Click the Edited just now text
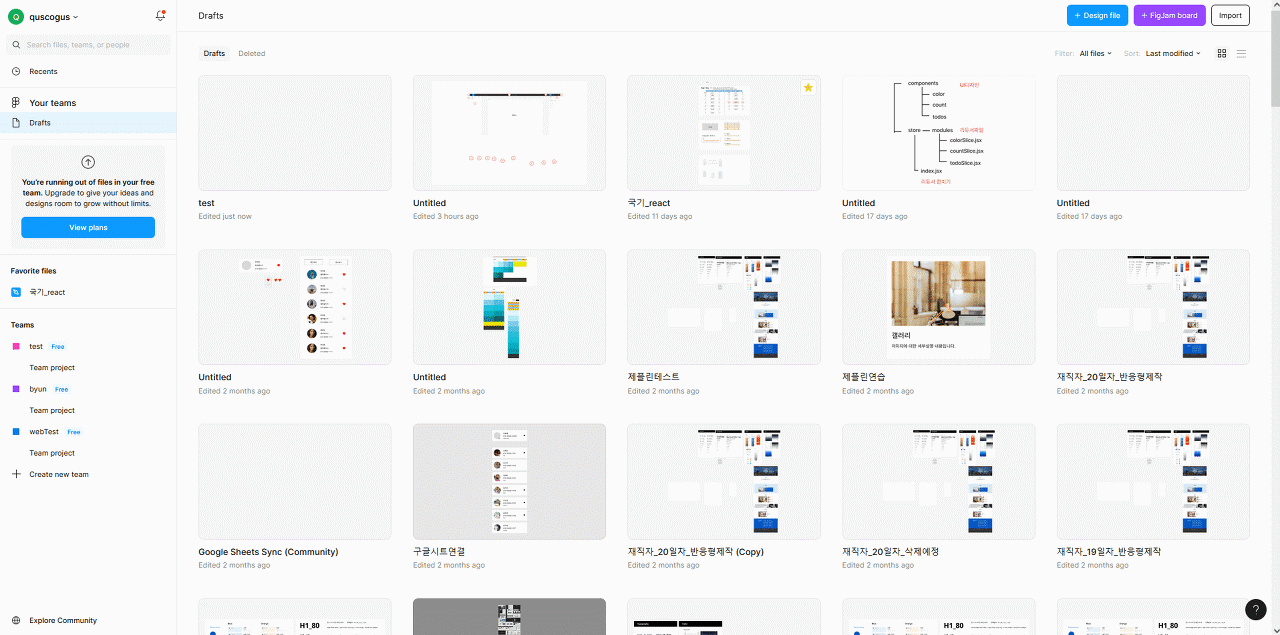 pyautogui.click(x=225, y=216)
